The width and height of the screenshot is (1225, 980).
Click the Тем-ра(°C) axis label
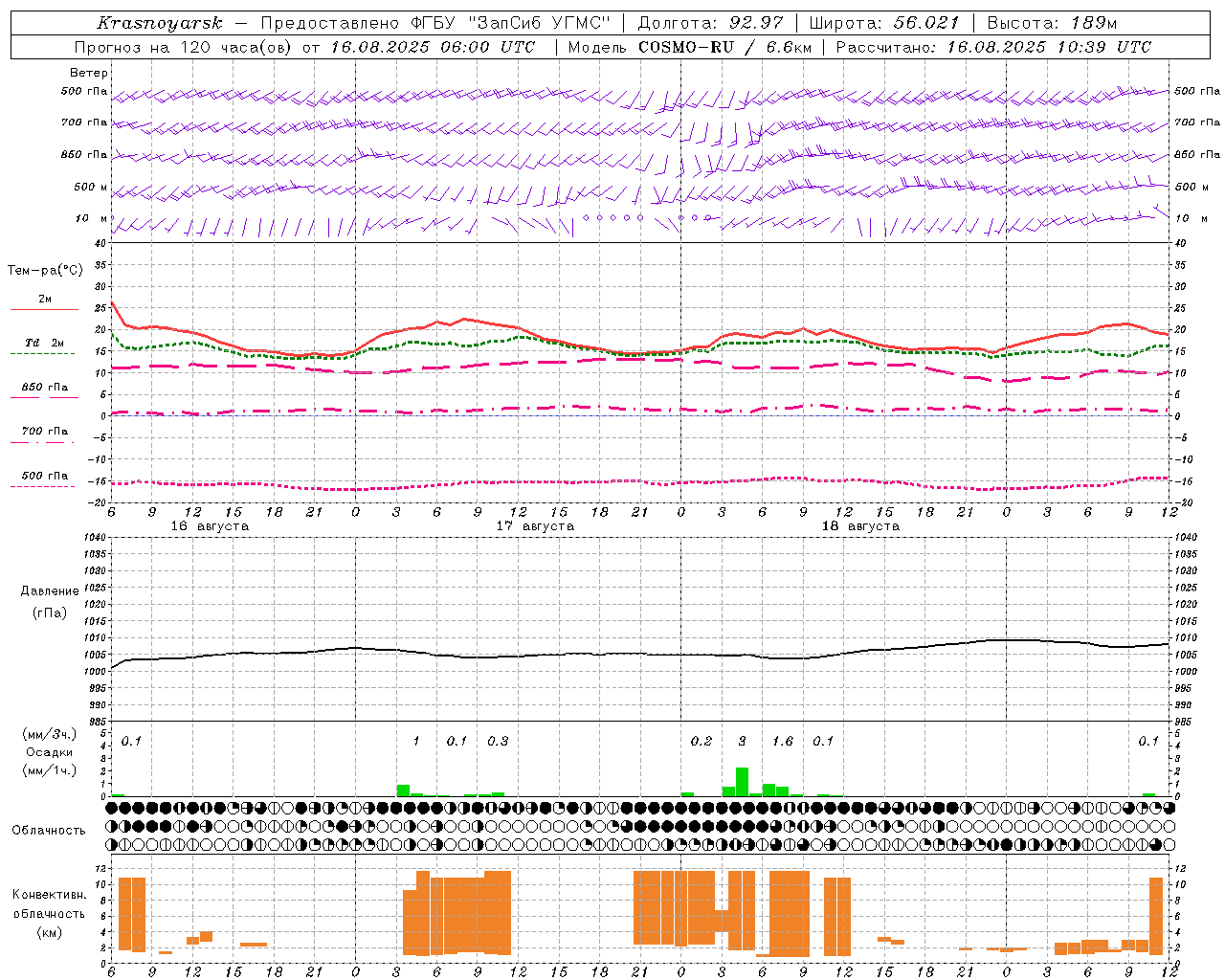[x=45, y=271]
